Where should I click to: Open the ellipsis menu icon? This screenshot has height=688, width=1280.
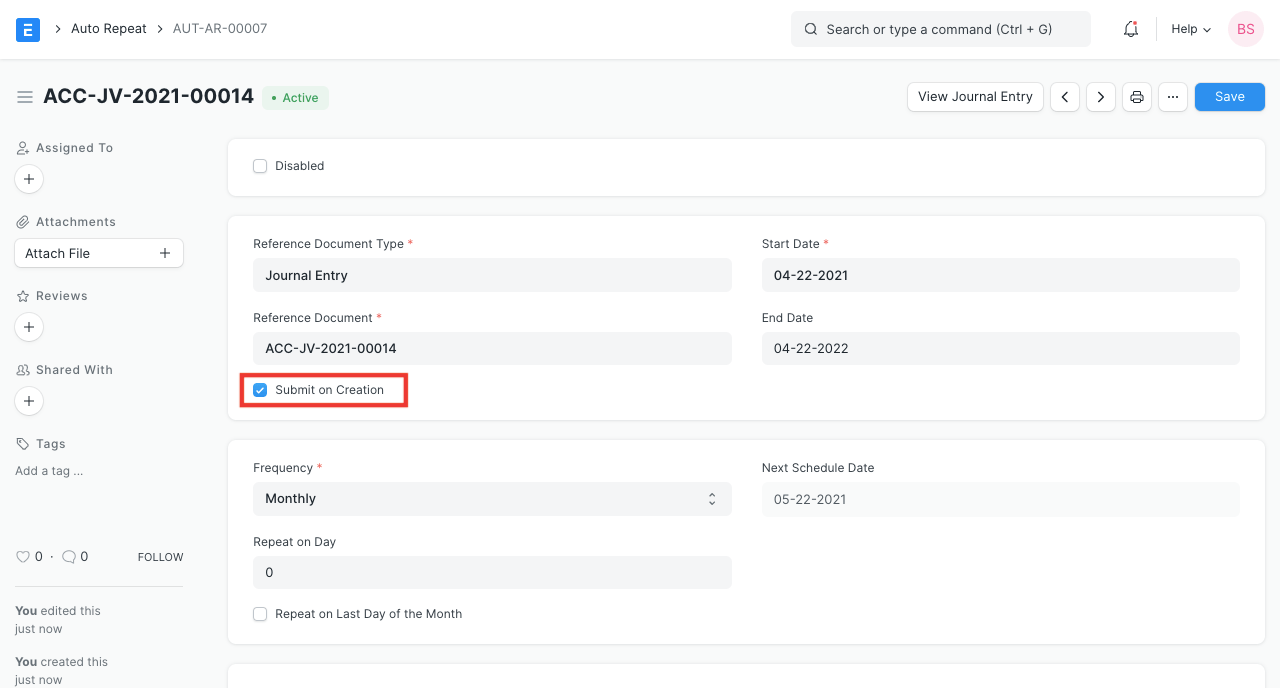pyautogui.click(x=1172, y=96)
